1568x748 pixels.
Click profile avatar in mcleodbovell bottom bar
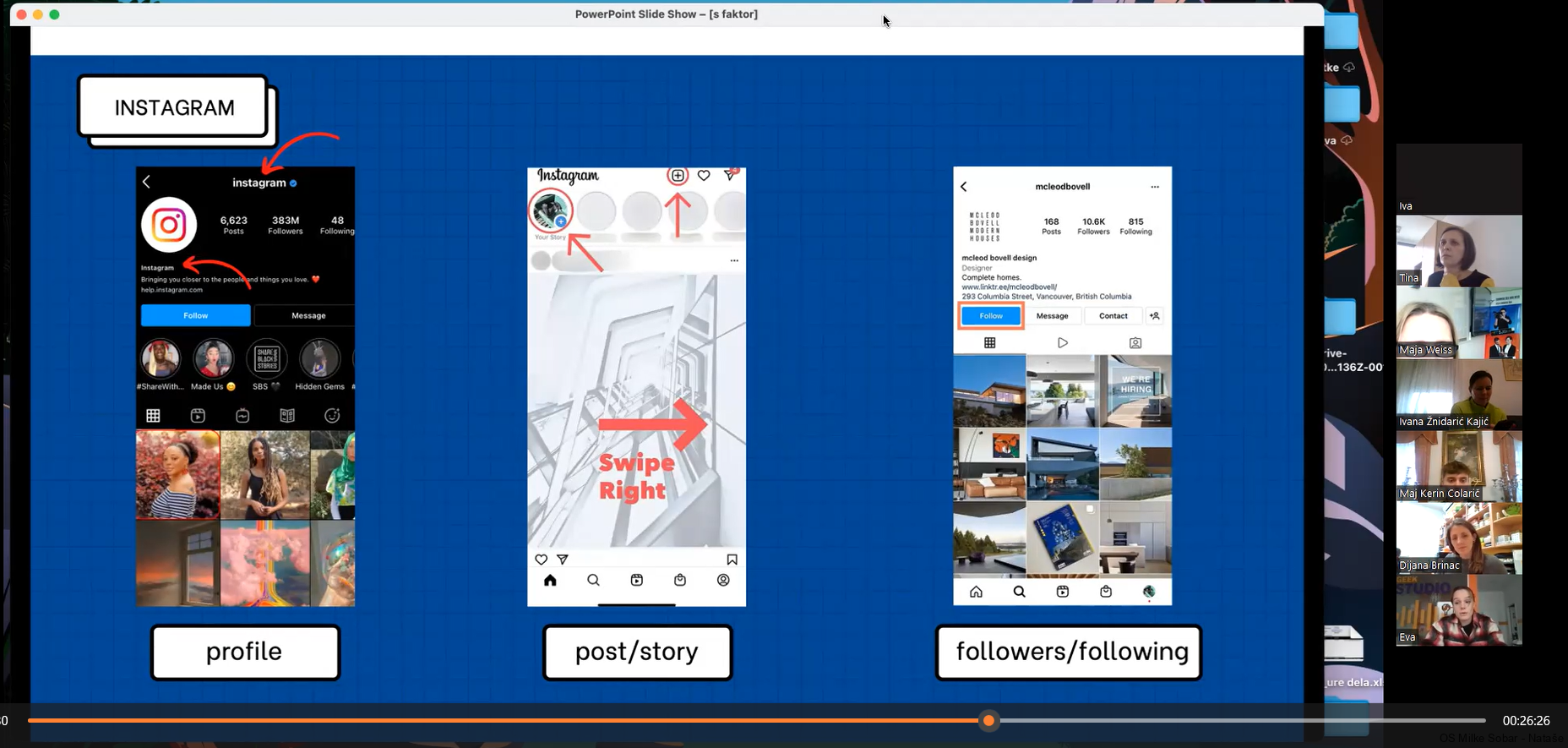tap(1149, 592)
